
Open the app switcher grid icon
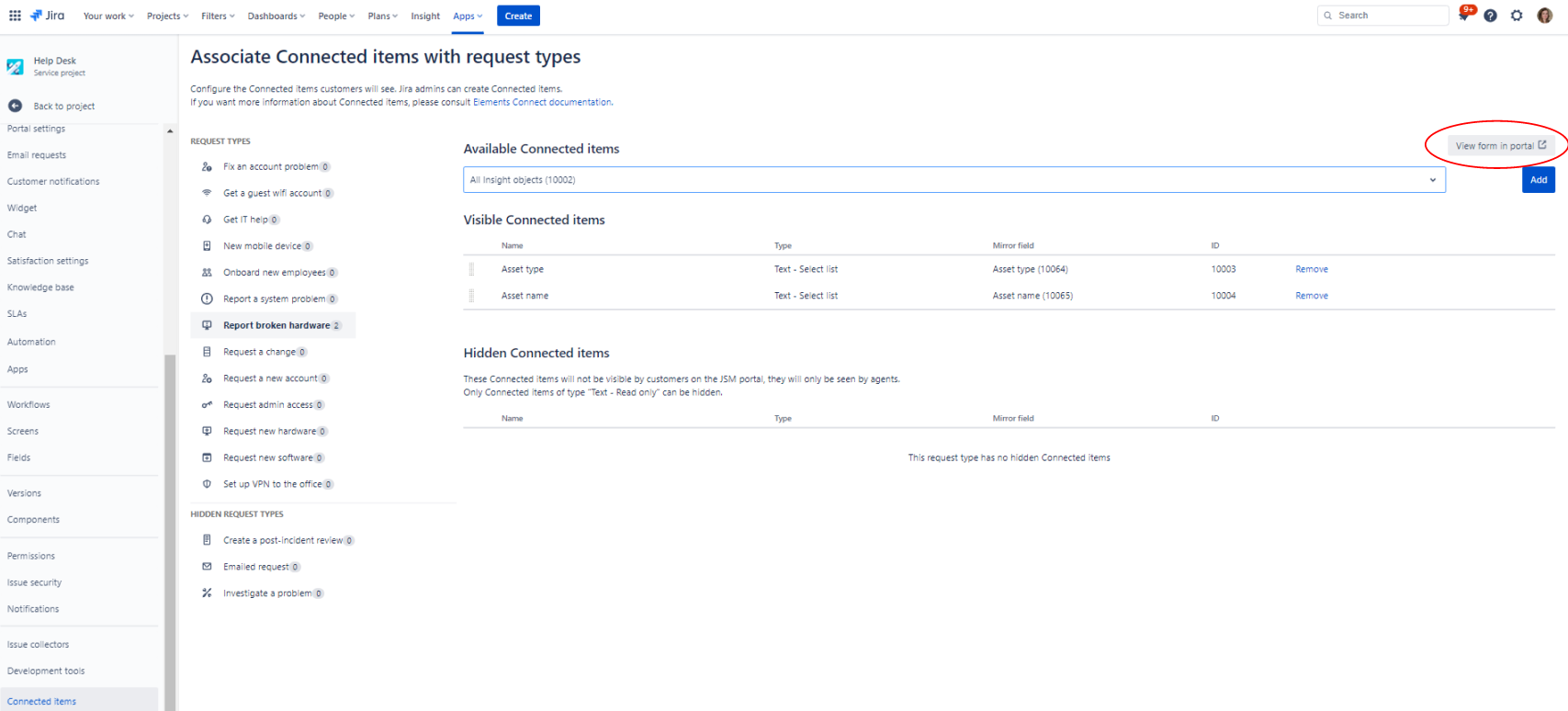pos(15,16)
